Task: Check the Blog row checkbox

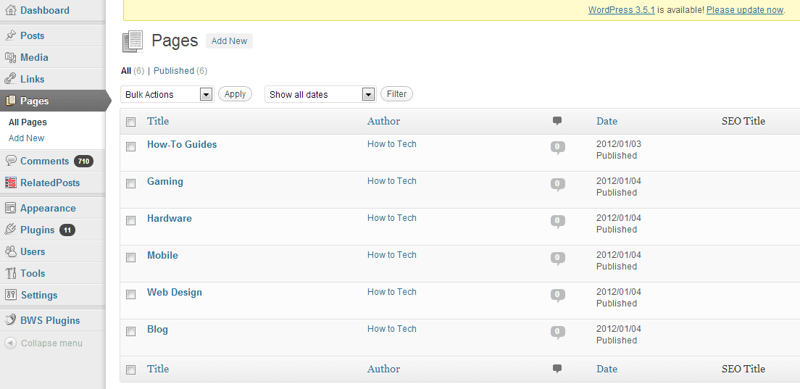Action: (x=131, y=331)
